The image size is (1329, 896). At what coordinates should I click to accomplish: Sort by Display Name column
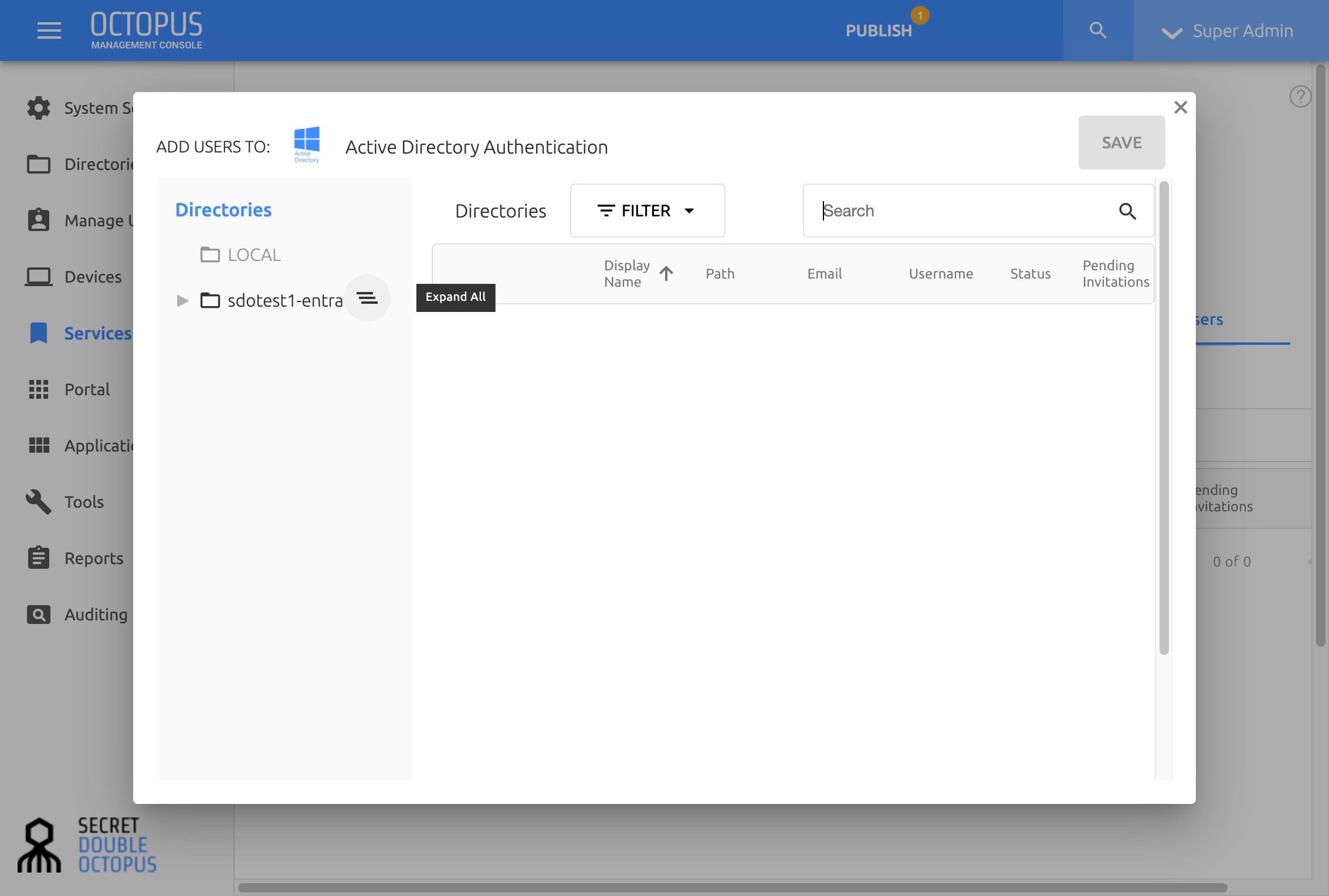coord(627,274)
